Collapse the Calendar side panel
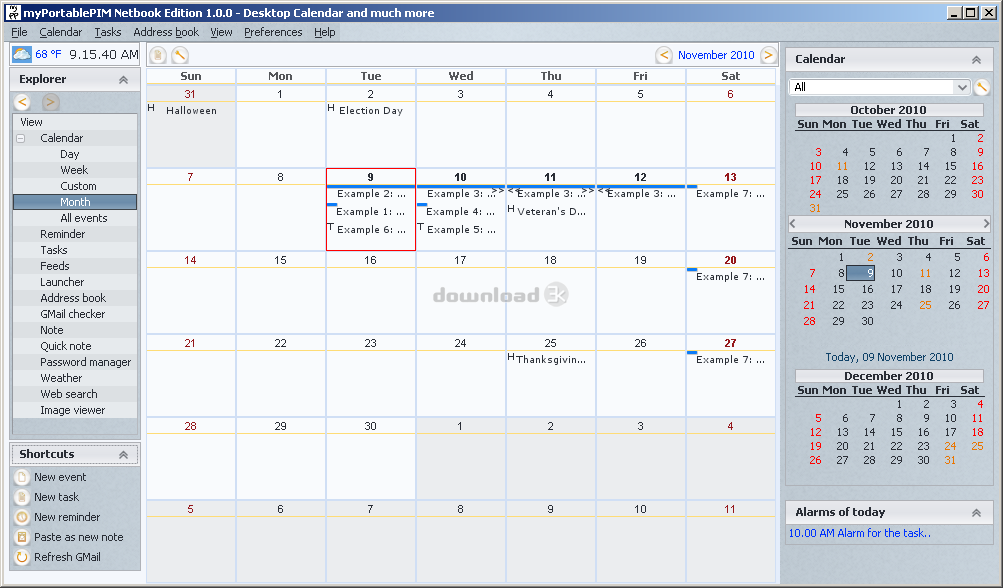Image resolution: width=1003 pixels, height=588 pixels. point(976,60)
